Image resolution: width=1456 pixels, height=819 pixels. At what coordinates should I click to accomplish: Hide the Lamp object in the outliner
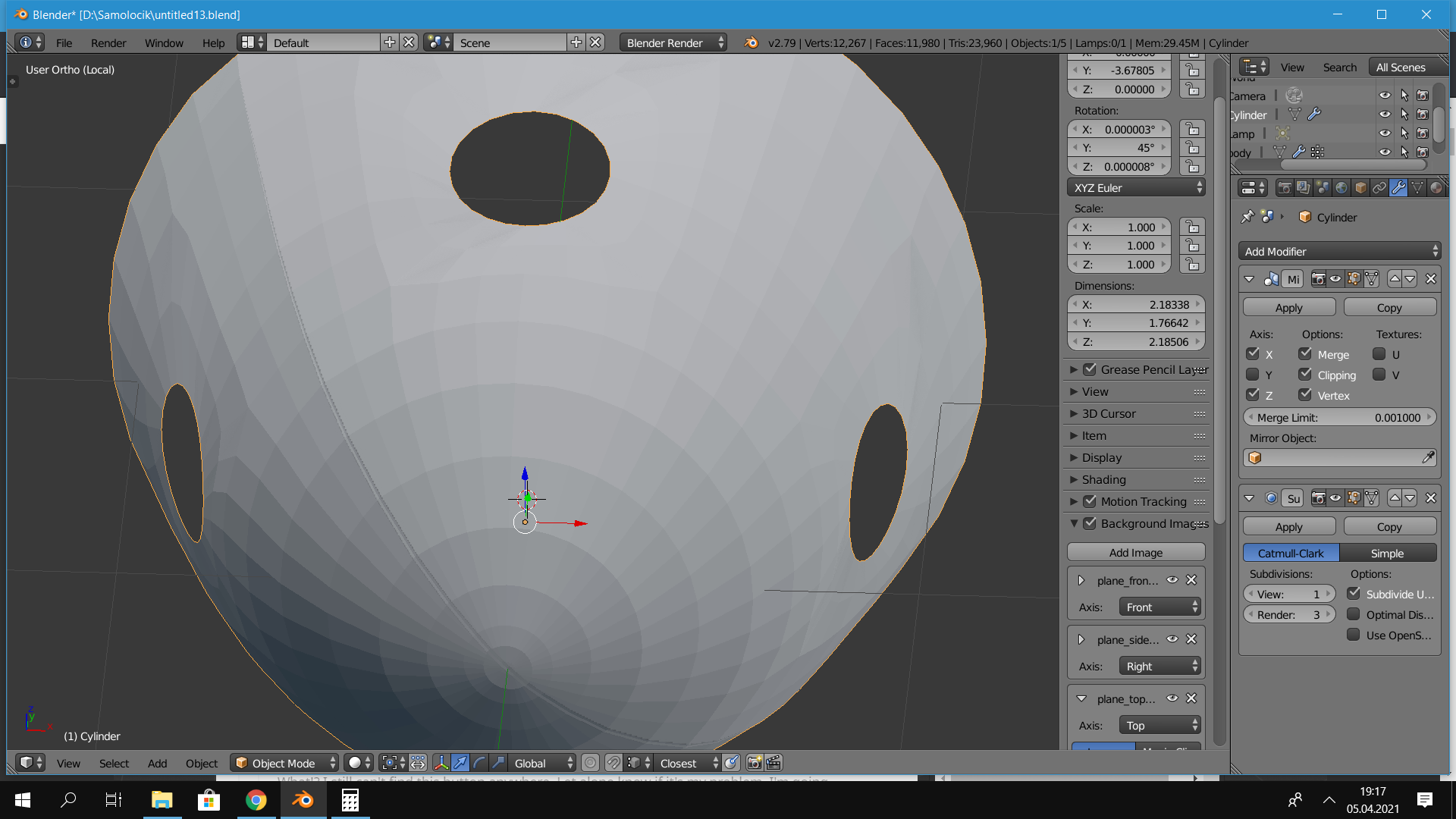click(x=1385, y=133)
